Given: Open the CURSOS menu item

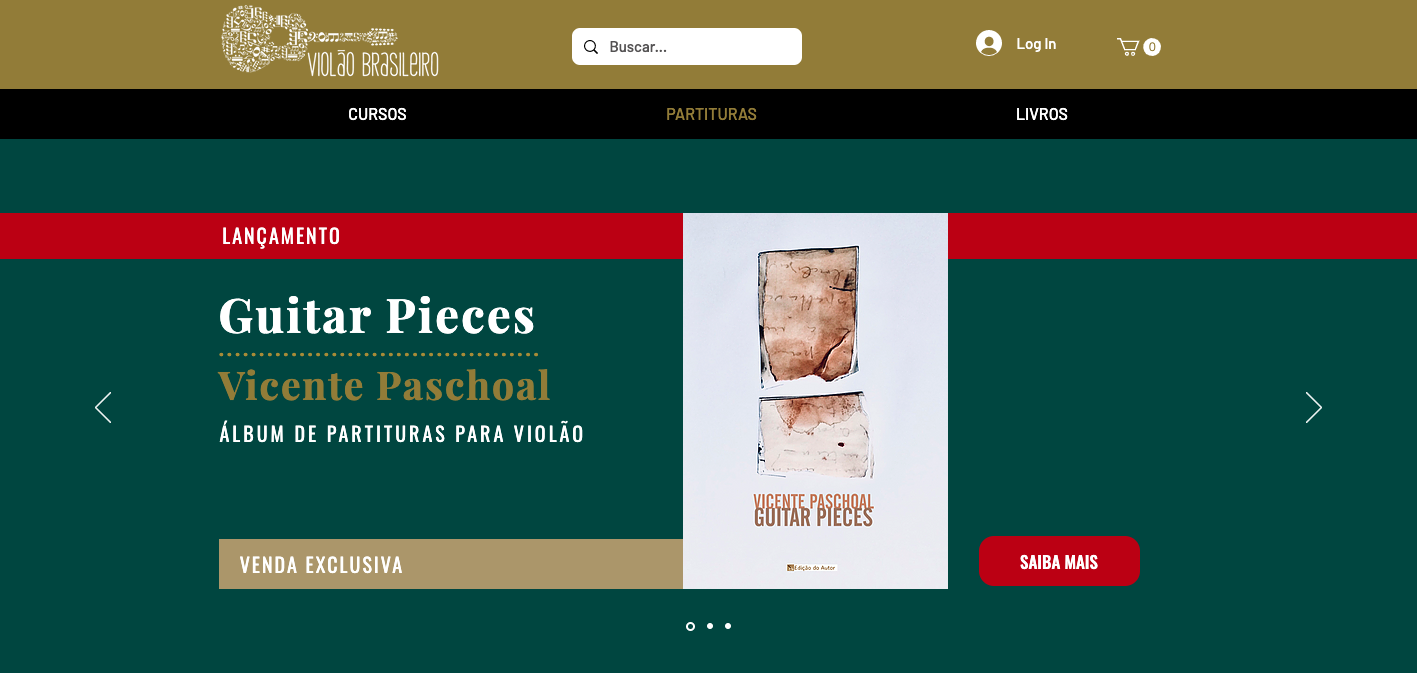Looking at the screenshot, I should tap(377, 114).
